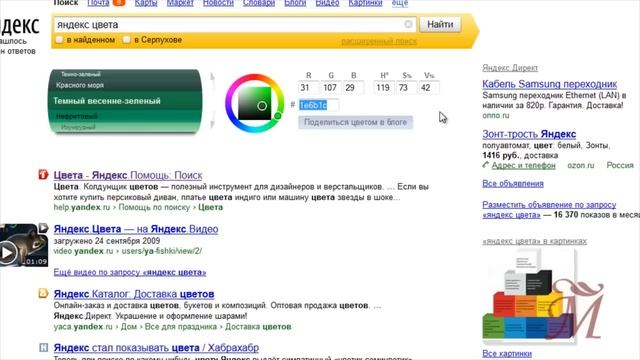Open the Маркет tab
The height and width of the screenshot is (360, 640).
[x=180, y=3]
